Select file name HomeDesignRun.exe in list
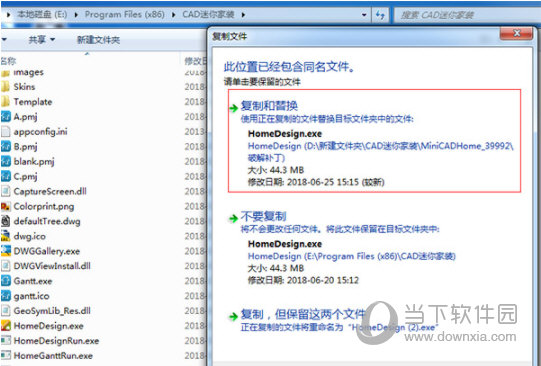The image size is (541, 366). click(x=56, y=341)
